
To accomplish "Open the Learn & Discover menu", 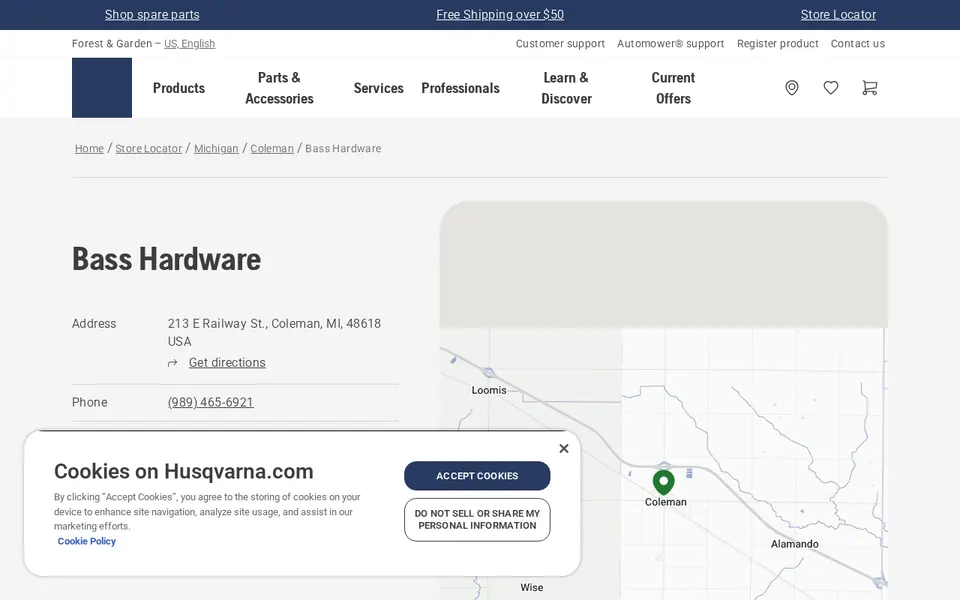I will (566, 88).
